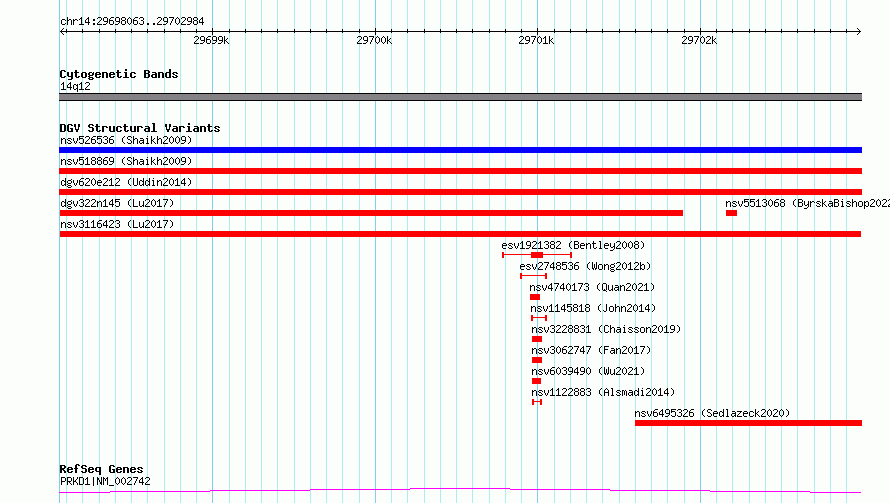
Task: Open the nsv6495326 (Sedlazeck2020) label
Action: pyautogui.click(x=712, y=413)
